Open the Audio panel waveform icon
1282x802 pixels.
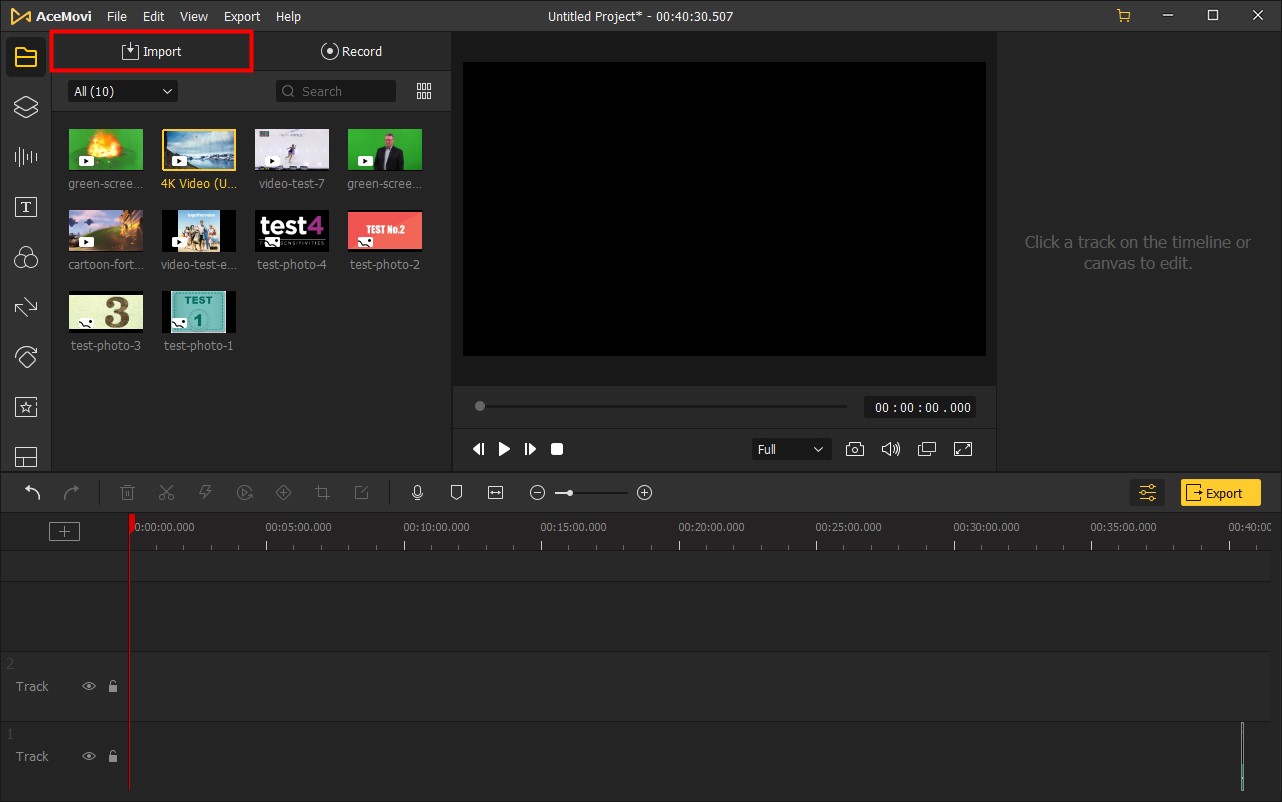tap(26, 157)
